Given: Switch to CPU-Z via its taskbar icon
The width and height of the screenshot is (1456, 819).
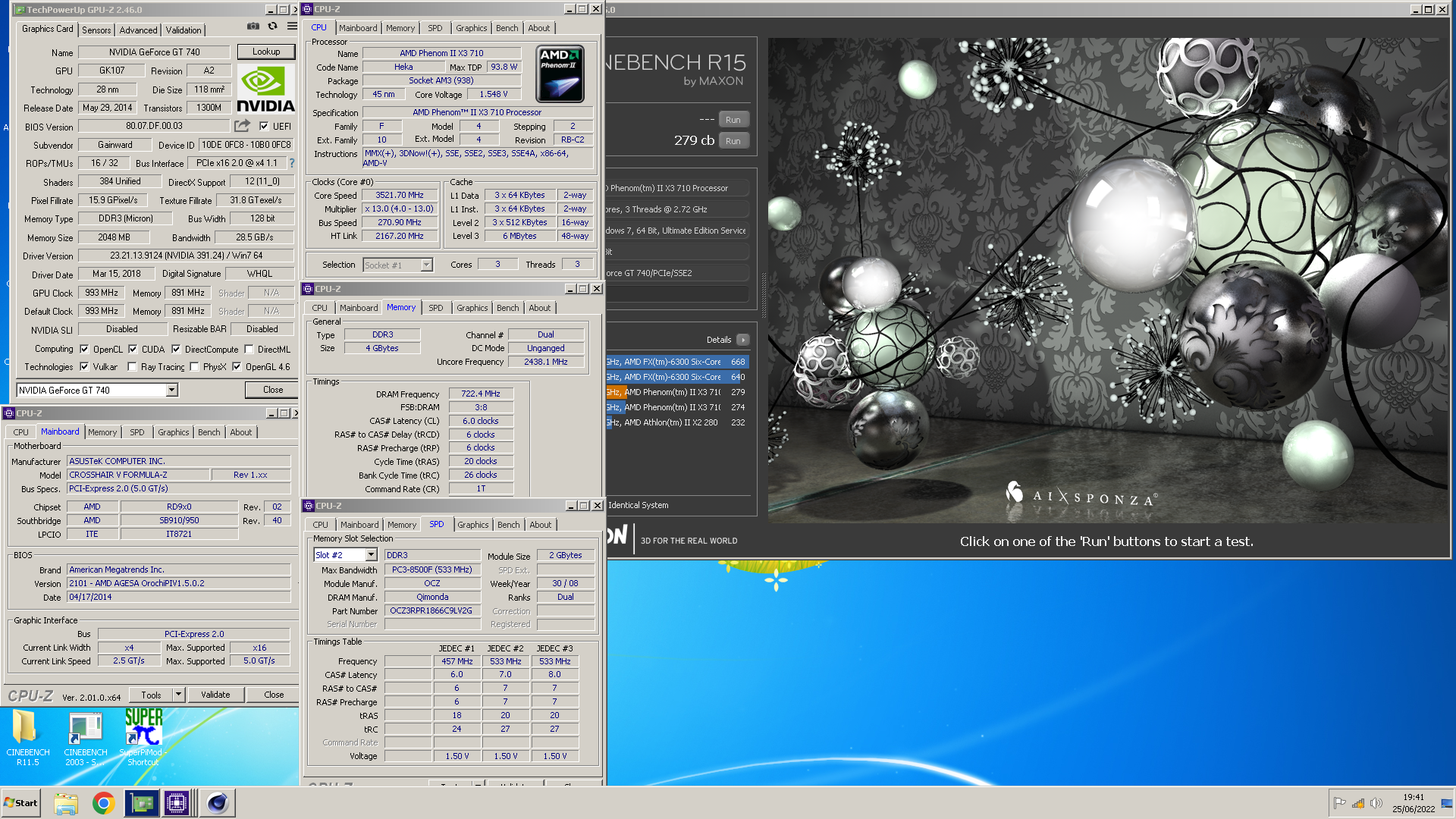Looking at the screenshot, I should click(x=177, y=803).
